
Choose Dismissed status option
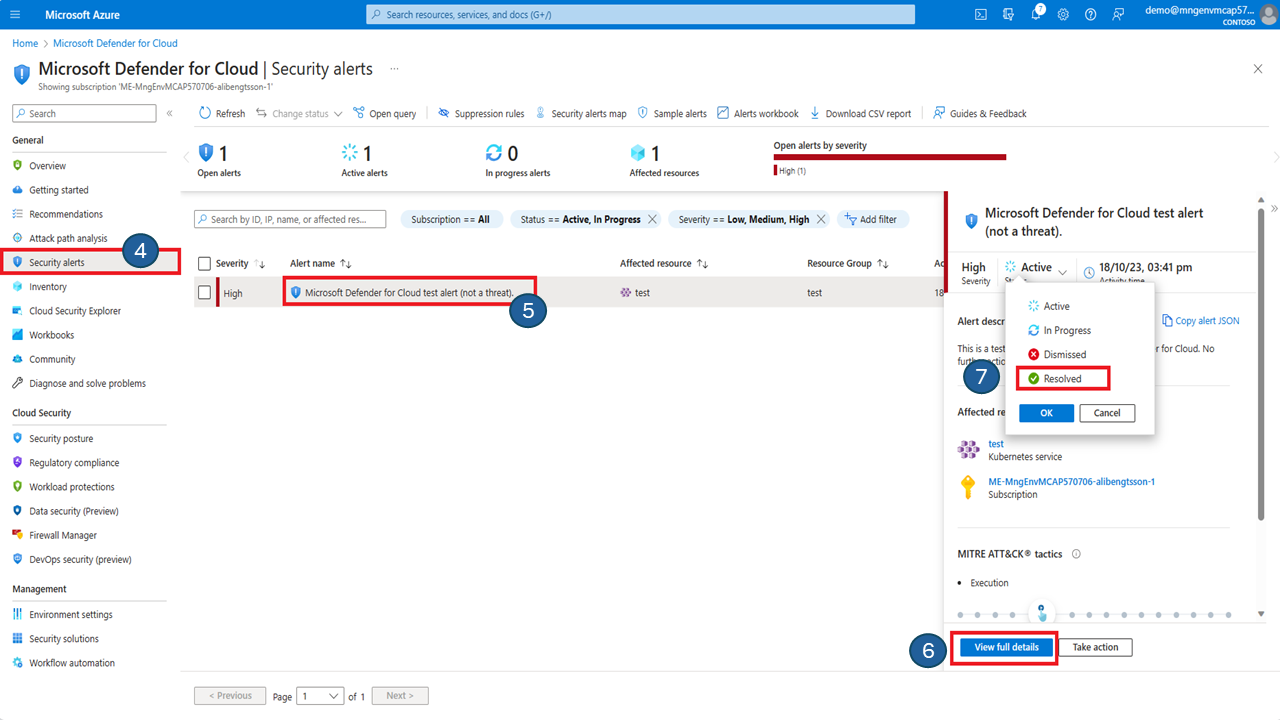click(x=1057, y=354)
